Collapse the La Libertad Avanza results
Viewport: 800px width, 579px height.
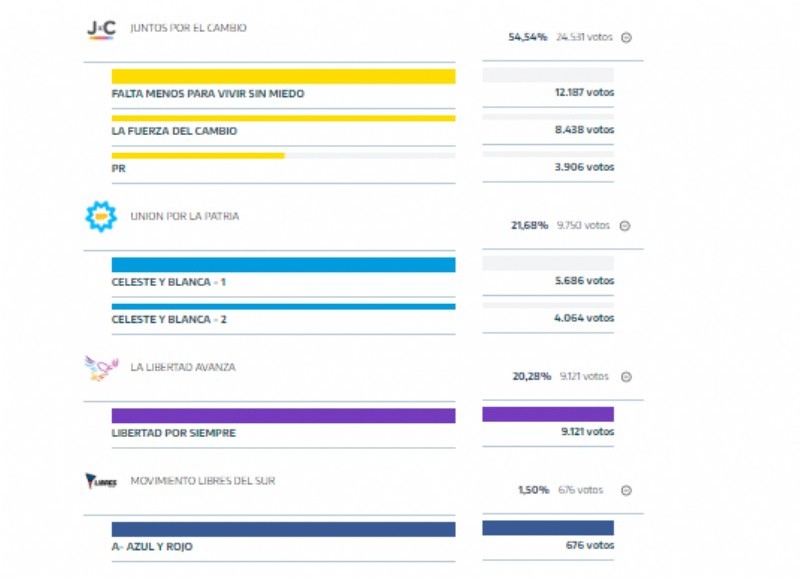click(626, 376)
